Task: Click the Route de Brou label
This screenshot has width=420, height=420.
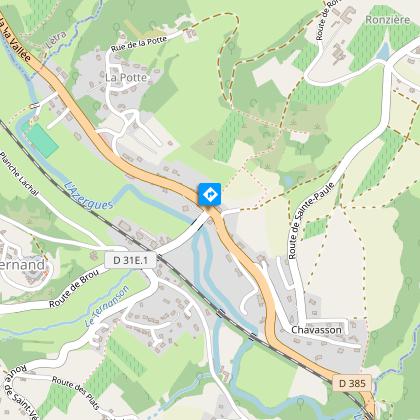Action: [74, 289]
